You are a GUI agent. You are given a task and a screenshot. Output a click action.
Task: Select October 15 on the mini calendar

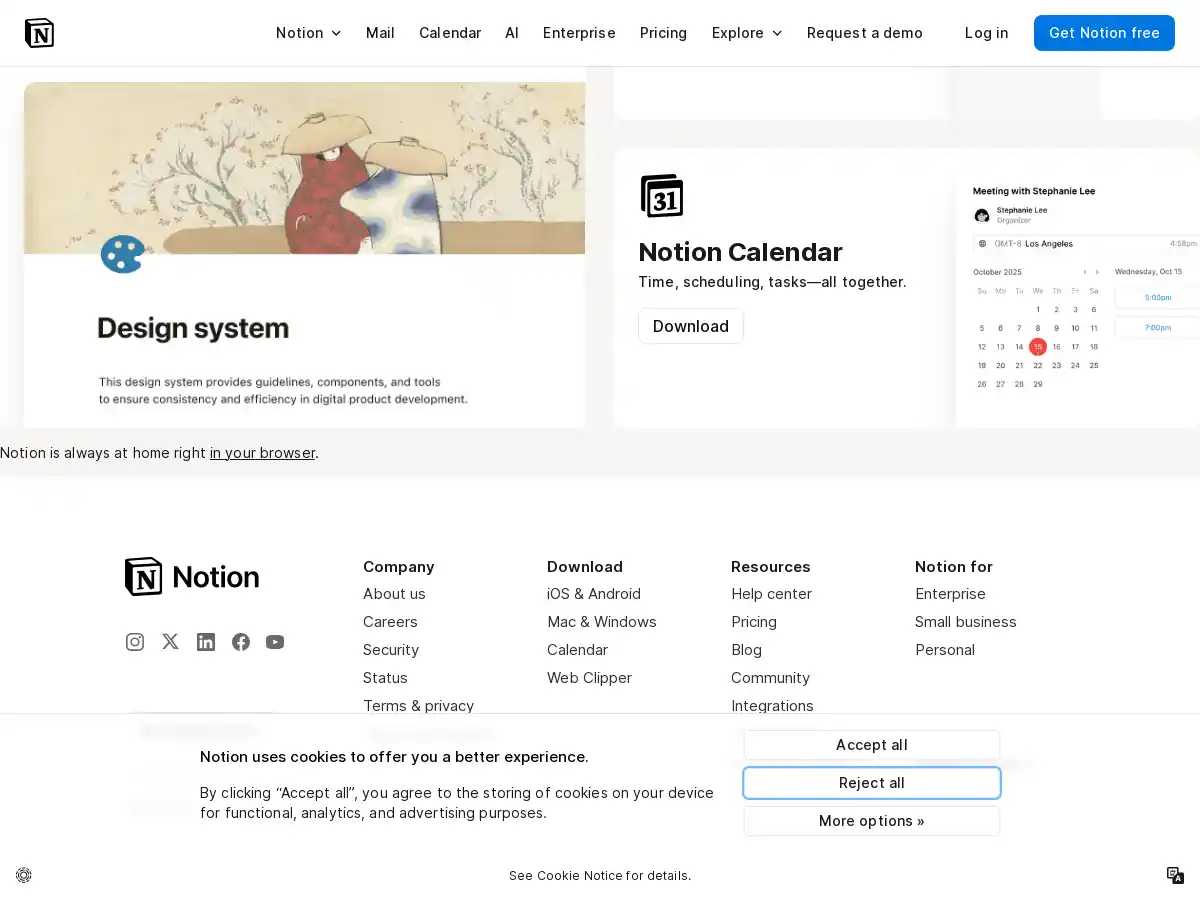[1038, 347]
